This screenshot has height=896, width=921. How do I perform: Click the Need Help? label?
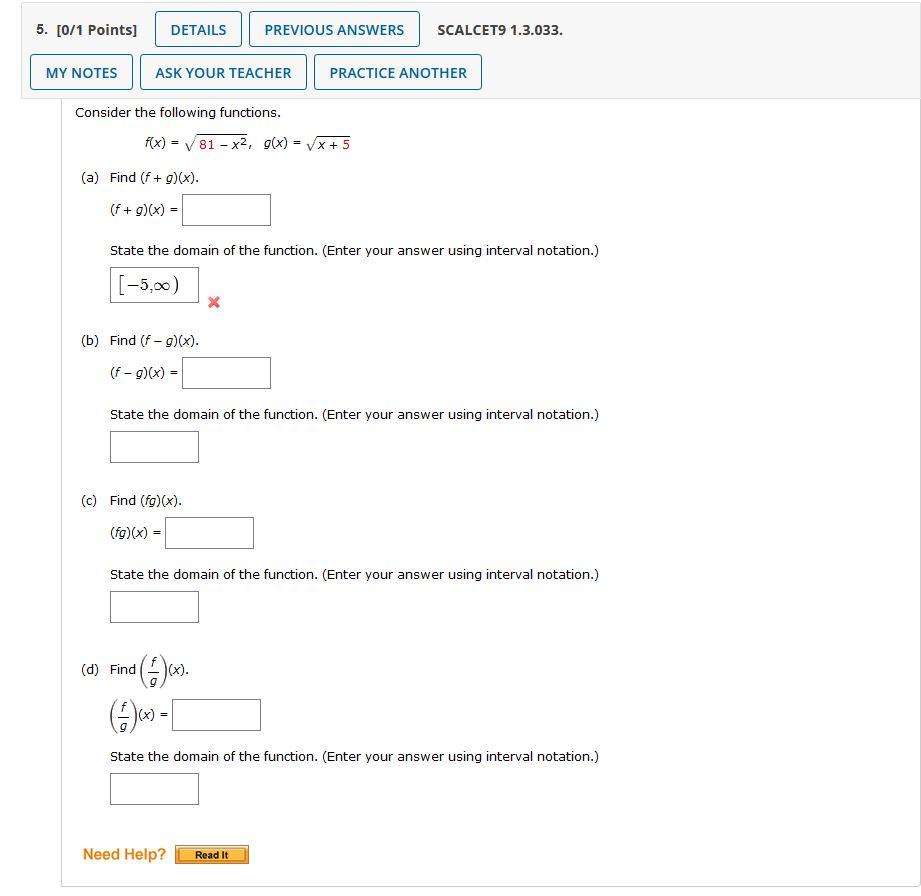123,854
